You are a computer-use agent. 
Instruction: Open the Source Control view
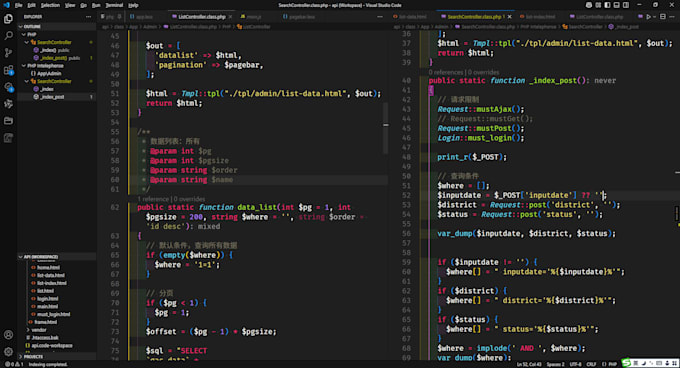click(8, 52)
